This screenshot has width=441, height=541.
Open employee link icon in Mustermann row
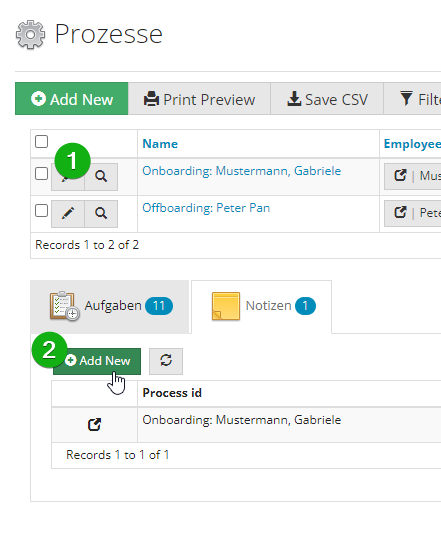(400, 176)
